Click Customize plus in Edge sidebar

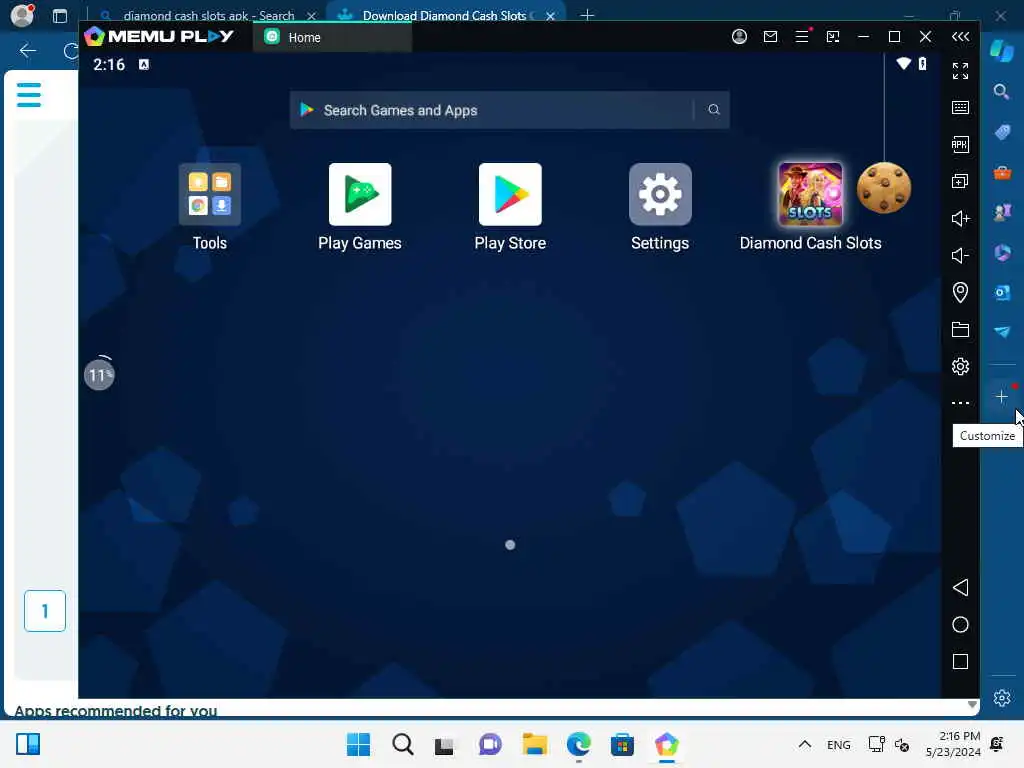pyautogui.click(x=1002, y=396)
